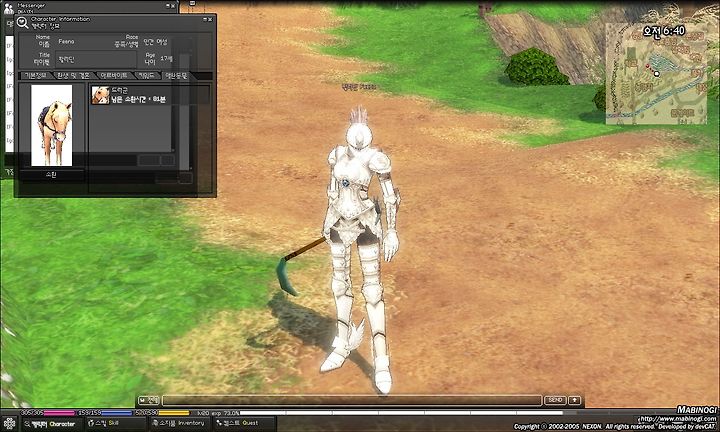720x432 pixels.
Task: Close the Character Information window
Action: 210,19
